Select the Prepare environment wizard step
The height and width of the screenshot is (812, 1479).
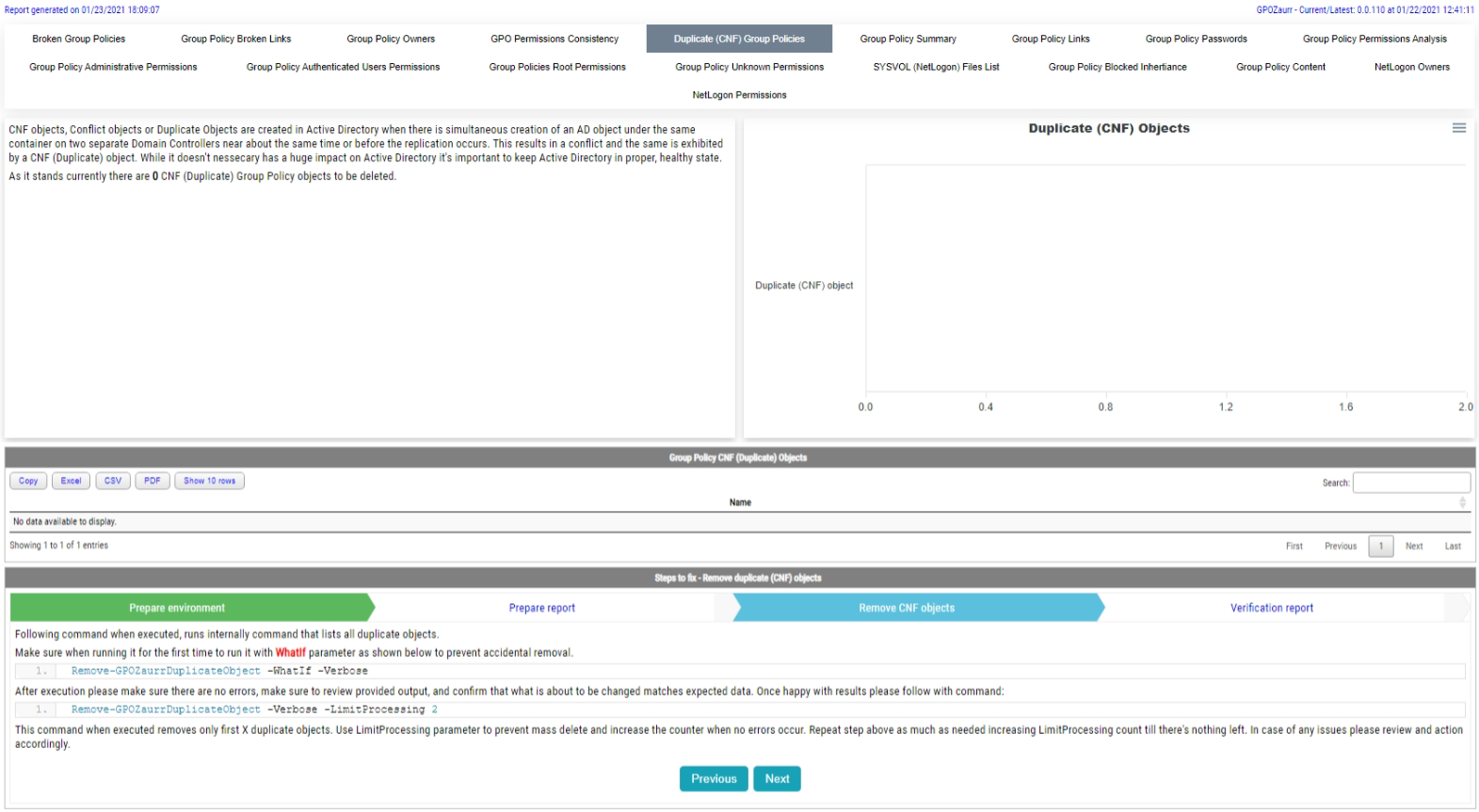point(177,608)
